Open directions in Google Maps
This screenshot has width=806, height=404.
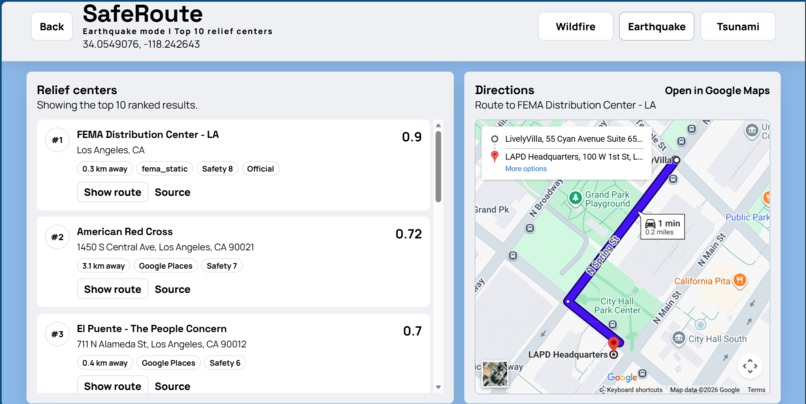(717, 90)
